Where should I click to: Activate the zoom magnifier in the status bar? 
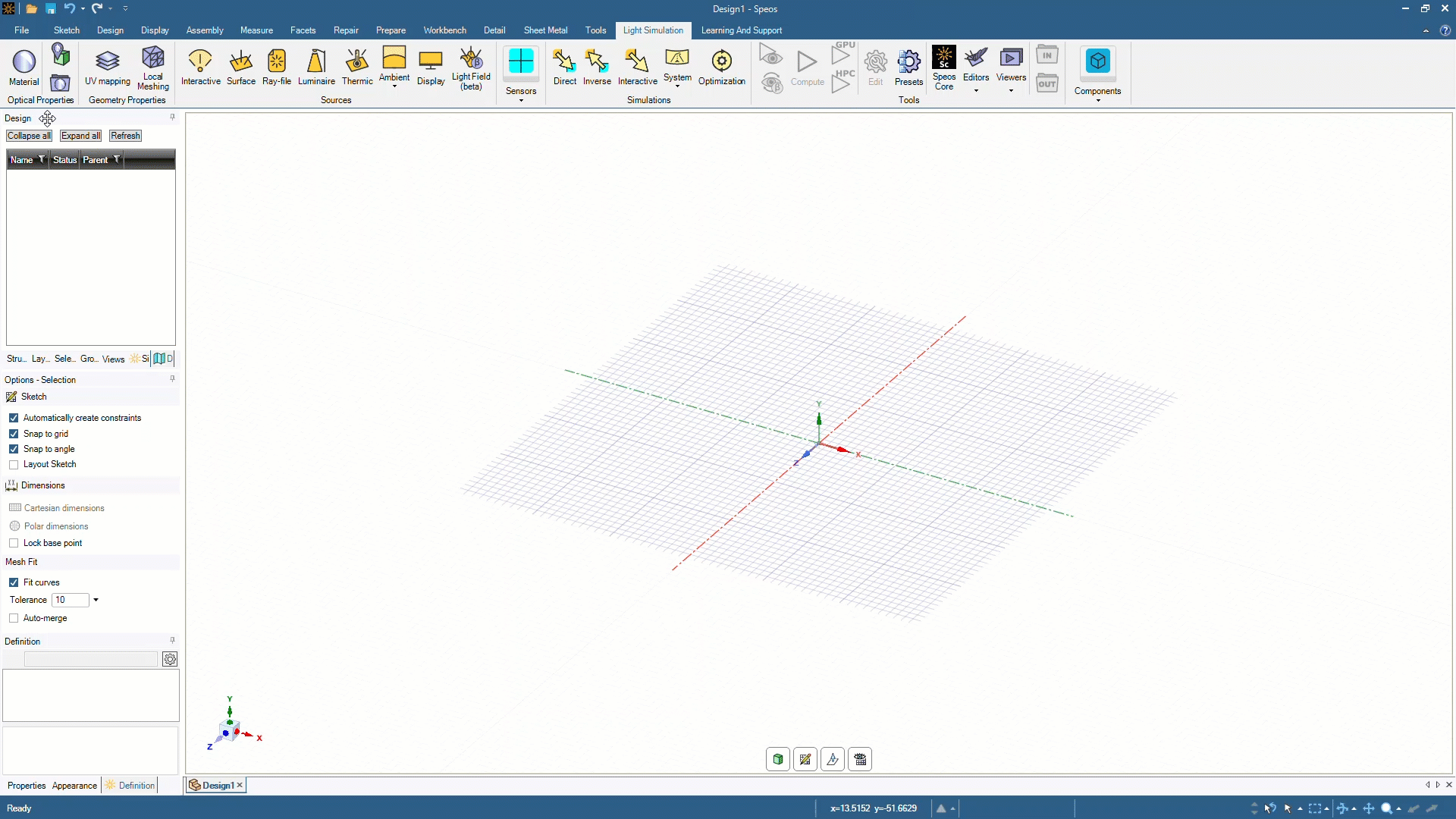[1389, 808]
